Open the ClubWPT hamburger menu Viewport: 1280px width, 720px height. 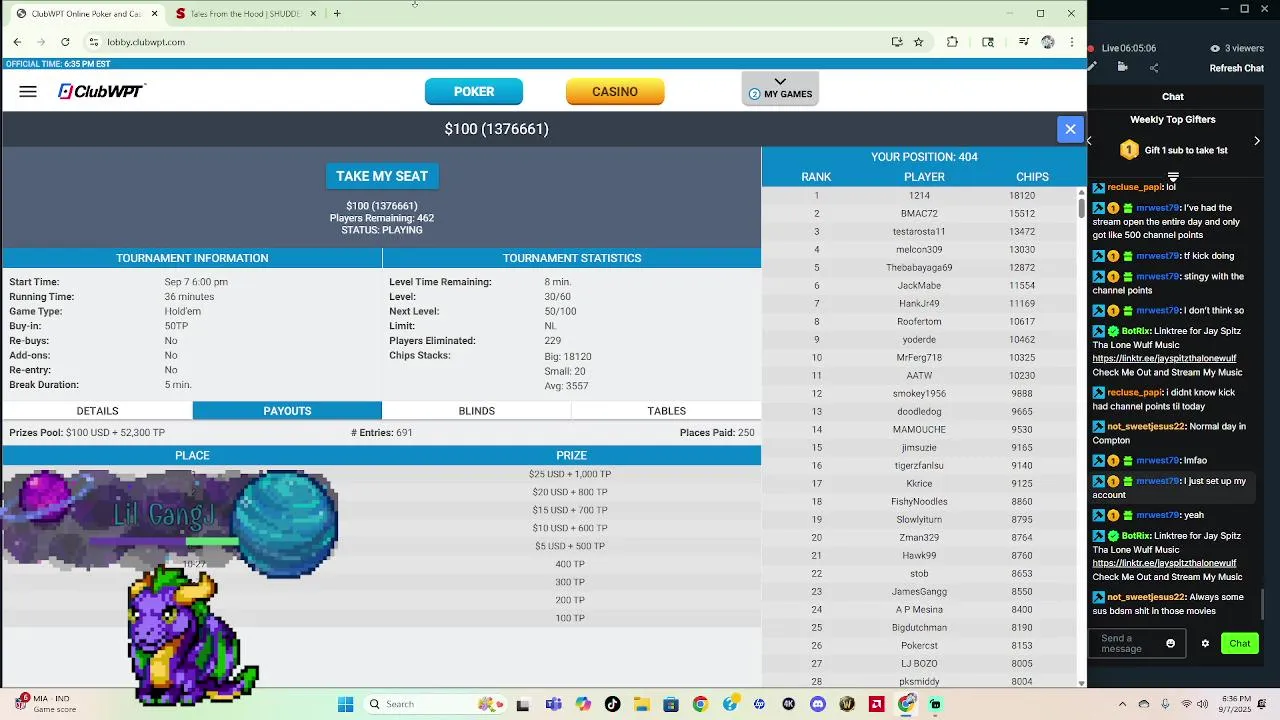28,92
